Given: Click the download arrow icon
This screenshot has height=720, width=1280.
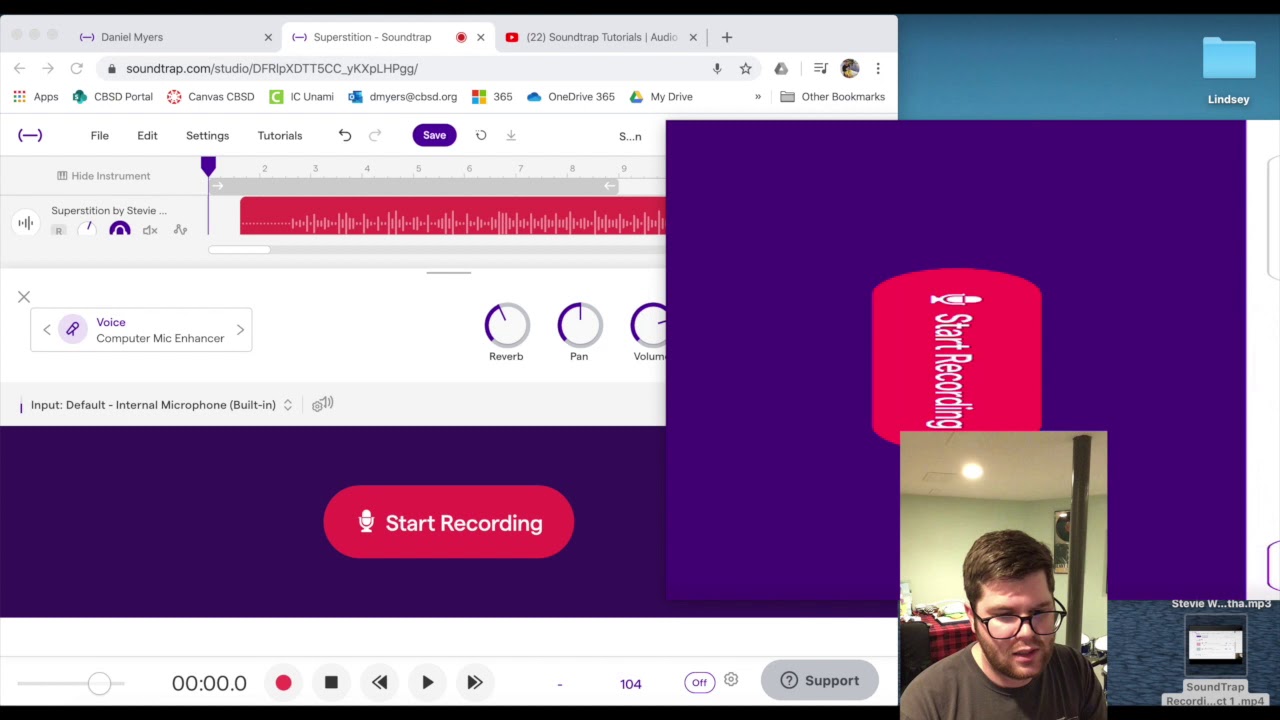Looking at the screenshot, I should click(x=511, y=135).
